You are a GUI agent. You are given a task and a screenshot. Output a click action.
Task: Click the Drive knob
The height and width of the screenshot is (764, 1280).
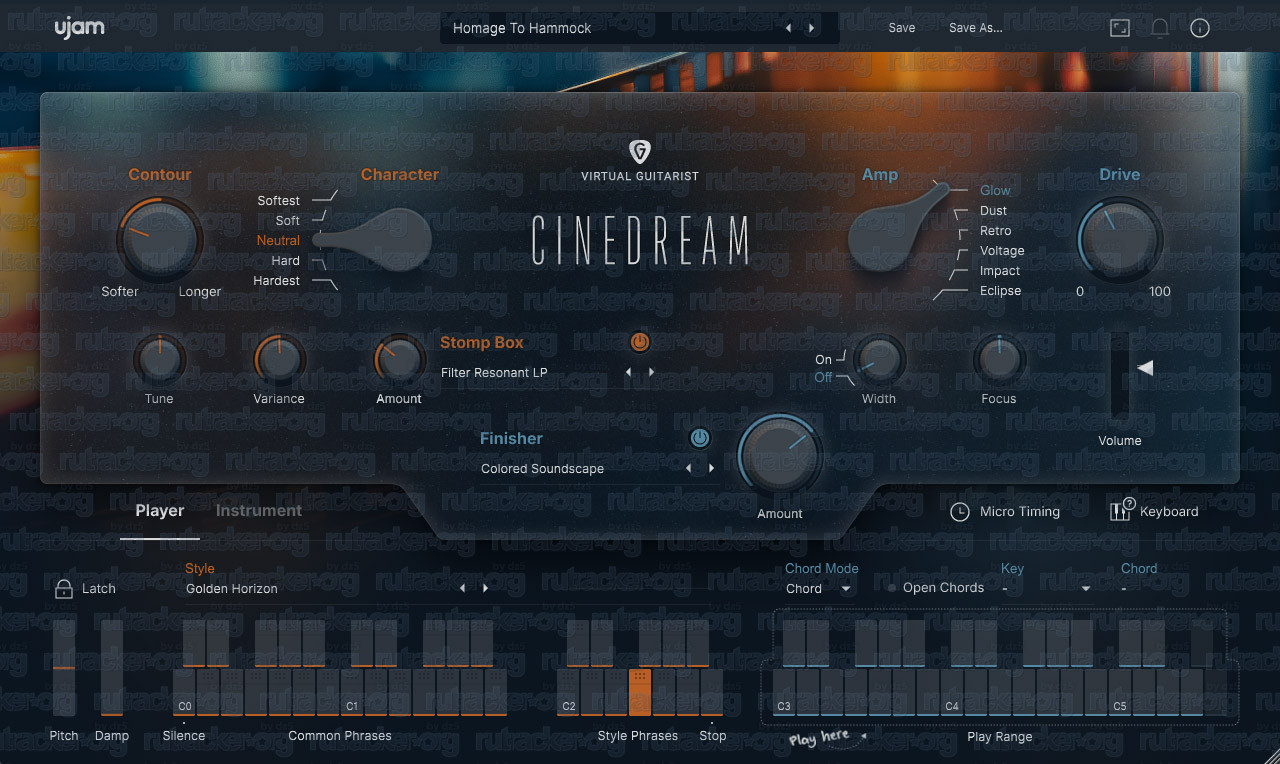(x=1120, y=240)
